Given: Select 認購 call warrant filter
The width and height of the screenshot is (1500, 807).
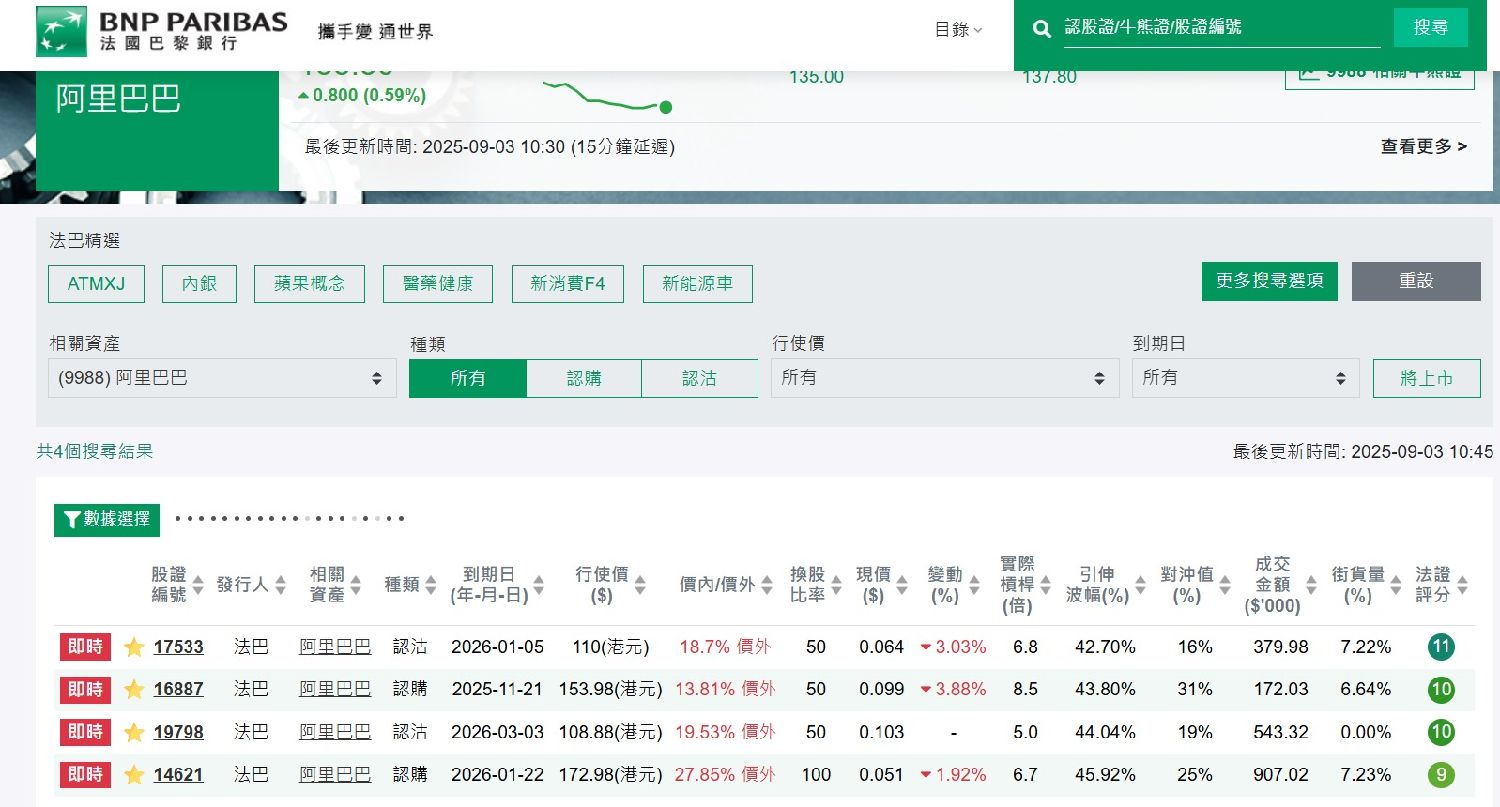Looking at the screenshot, I should [584, 378].
